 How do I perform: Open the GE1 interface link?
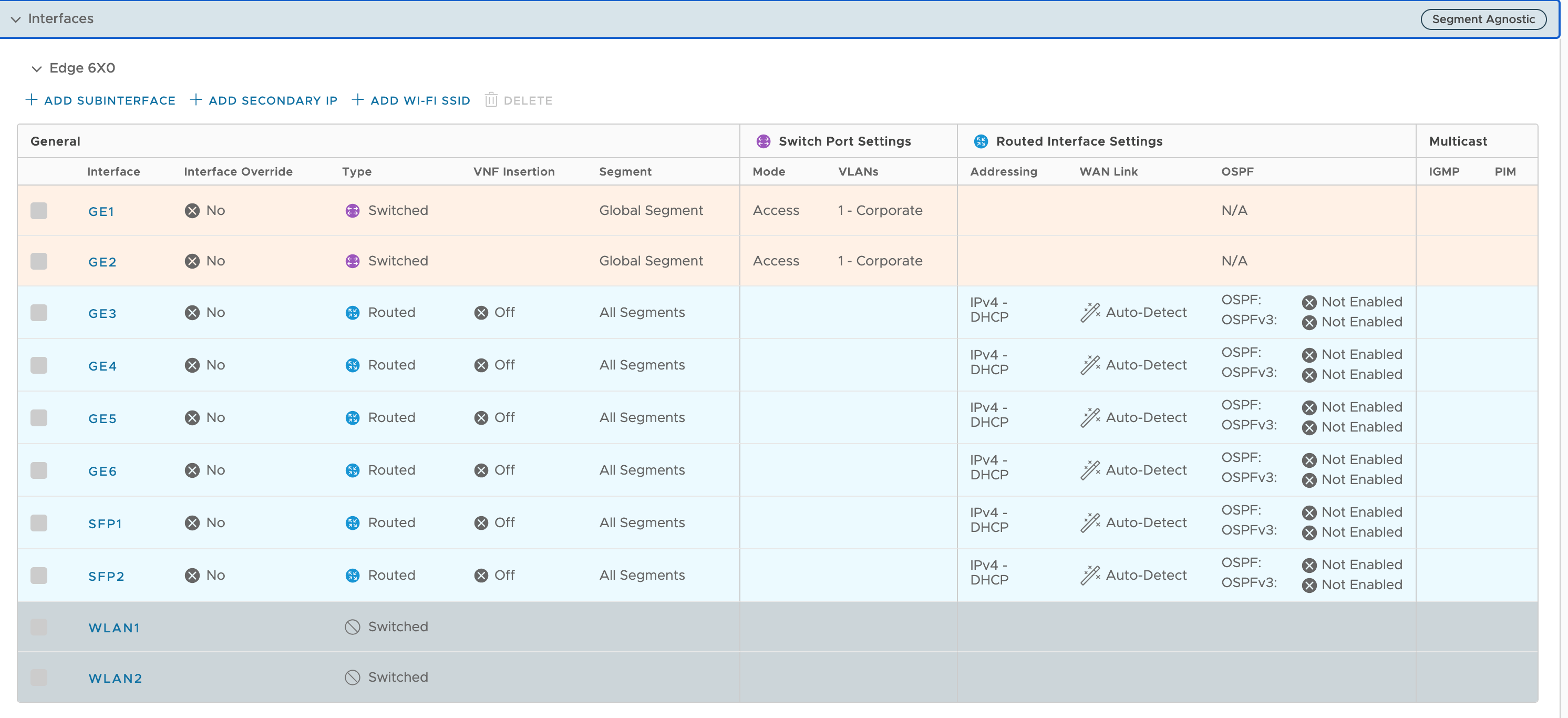tap(101, 211)
